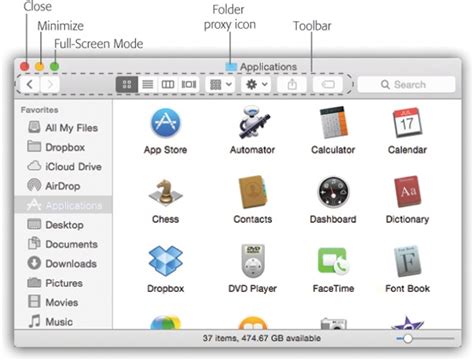
Task: Select the Chess app icon
Action: pos(165,192)
